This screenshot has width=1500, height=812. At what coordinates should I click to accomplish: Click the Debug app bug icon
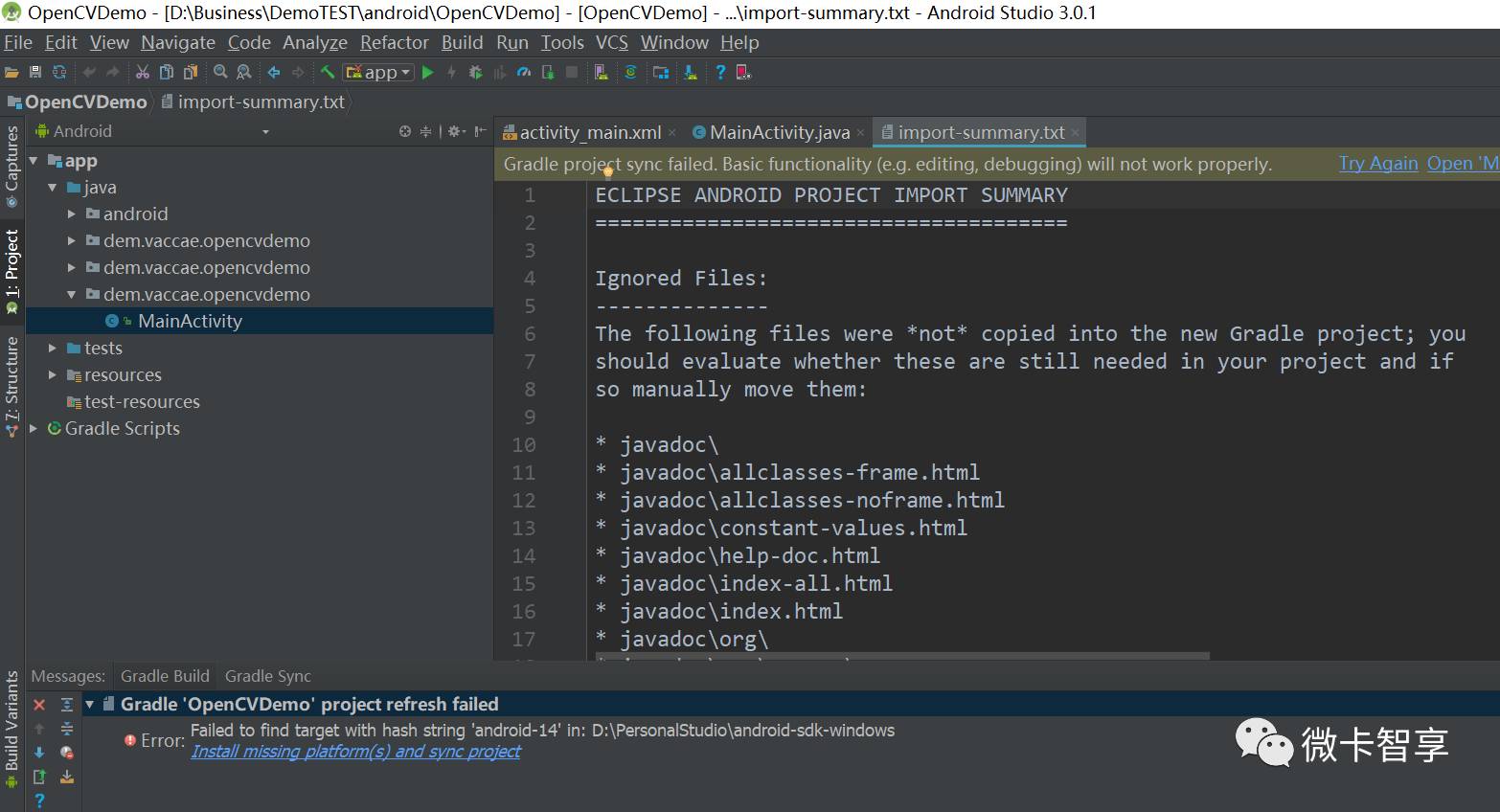point(475,72)
